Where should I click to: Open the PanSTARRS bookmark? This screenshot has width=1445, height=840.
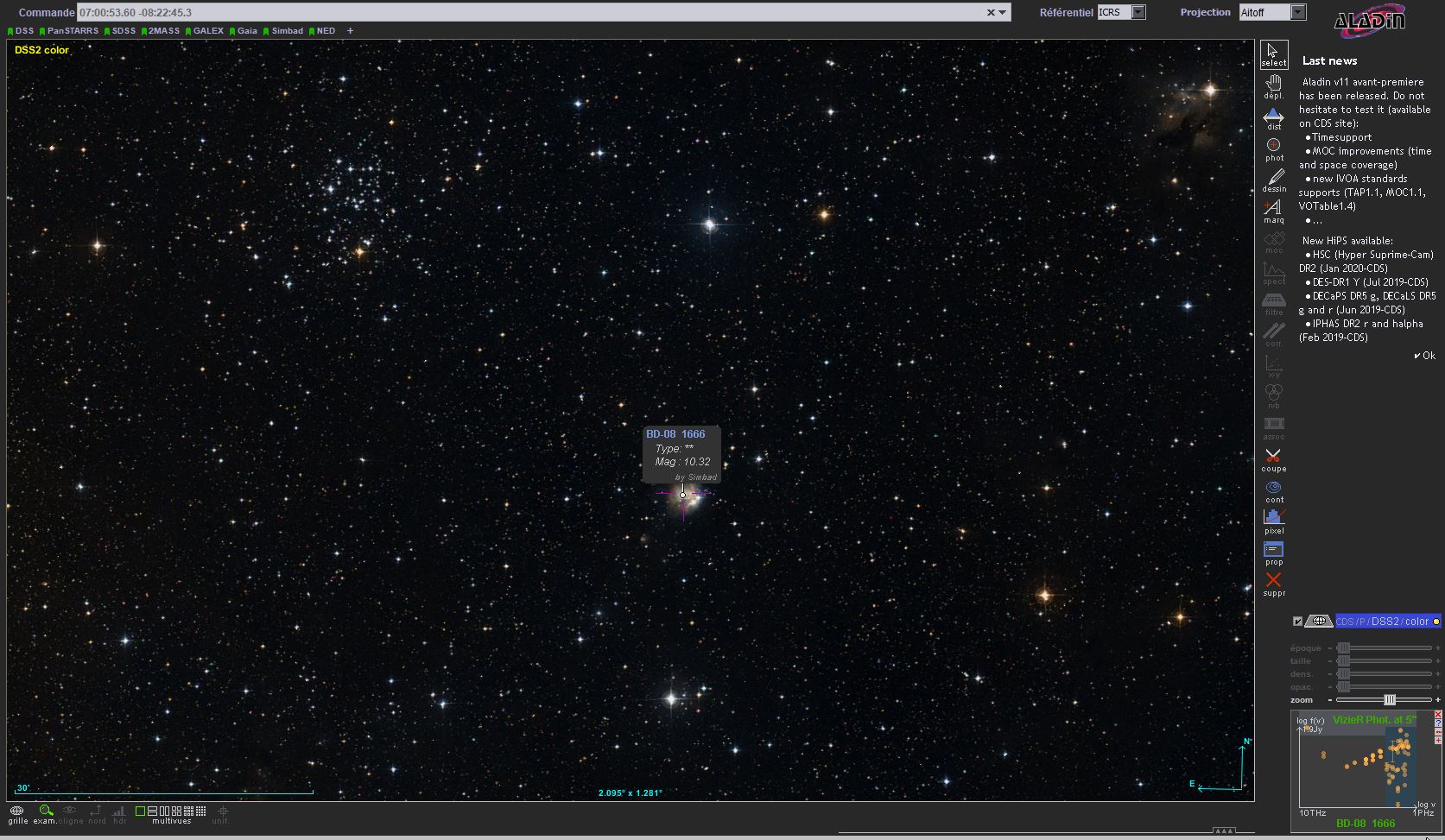73,31
